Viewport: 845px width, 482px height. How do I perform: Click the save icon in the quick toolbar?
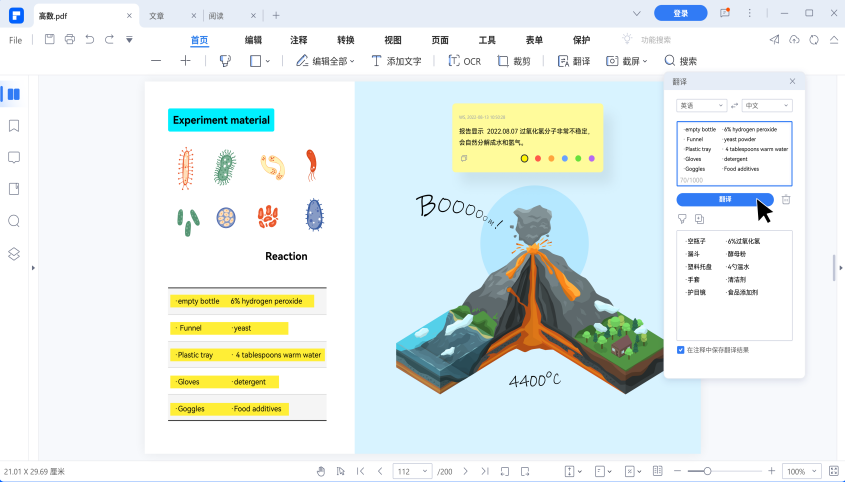click(50, 39)
